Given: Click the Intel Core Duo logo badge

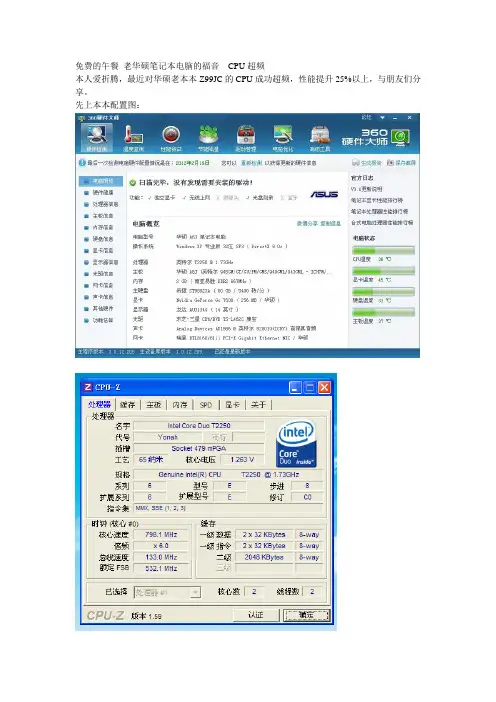Looking at the screenshot, I should tap(296, 444).
